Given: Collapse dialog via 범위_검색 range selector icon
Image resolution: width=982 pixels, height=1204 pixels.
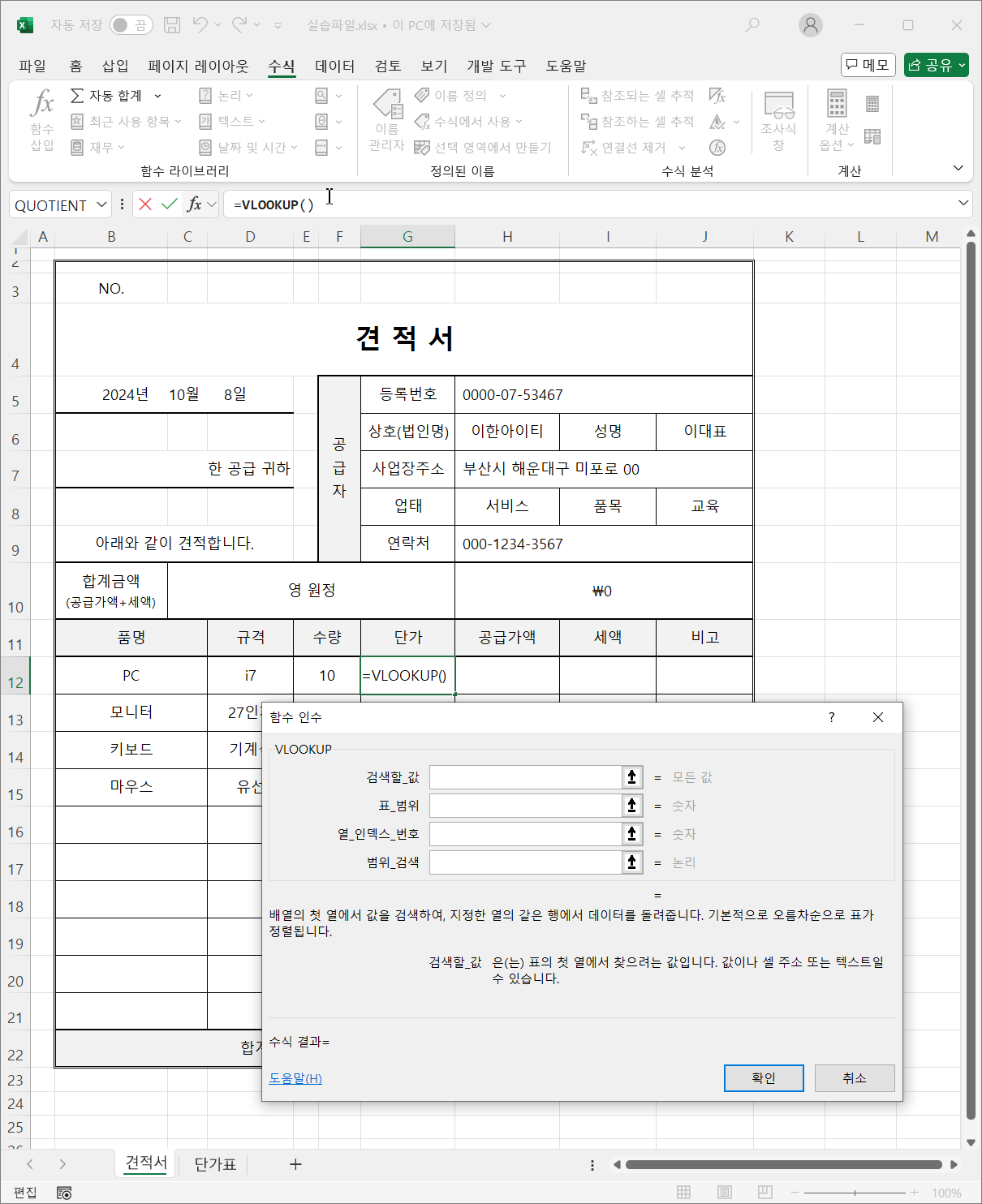Looking at the screenshot, I should tap(632, 862).
